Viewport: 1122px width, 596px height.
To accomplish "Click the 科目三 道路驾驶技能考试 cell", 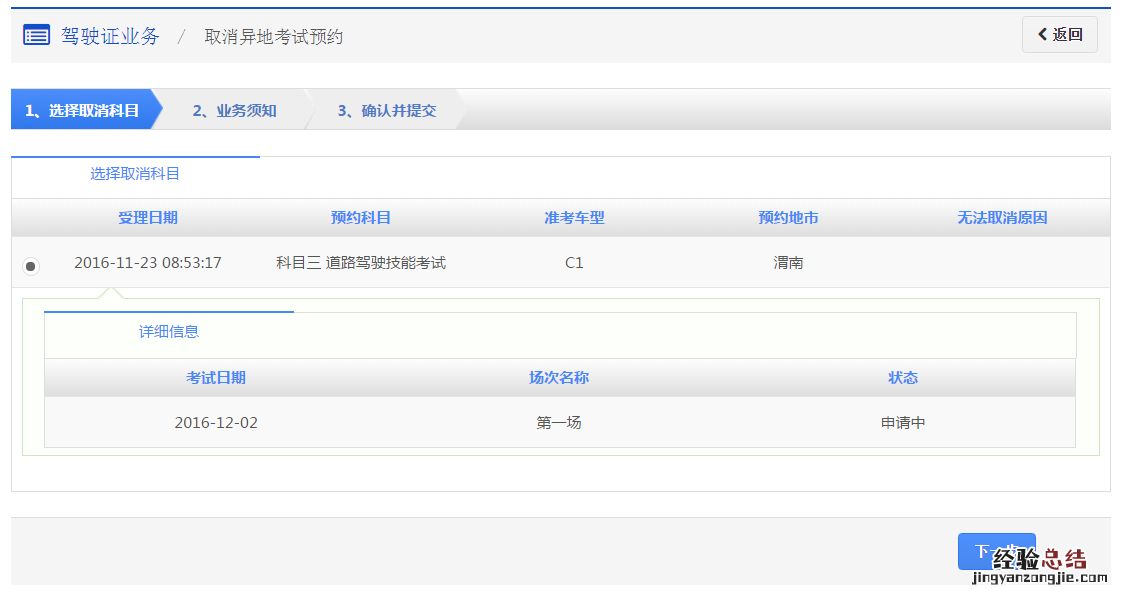I will tap(361, 263).
